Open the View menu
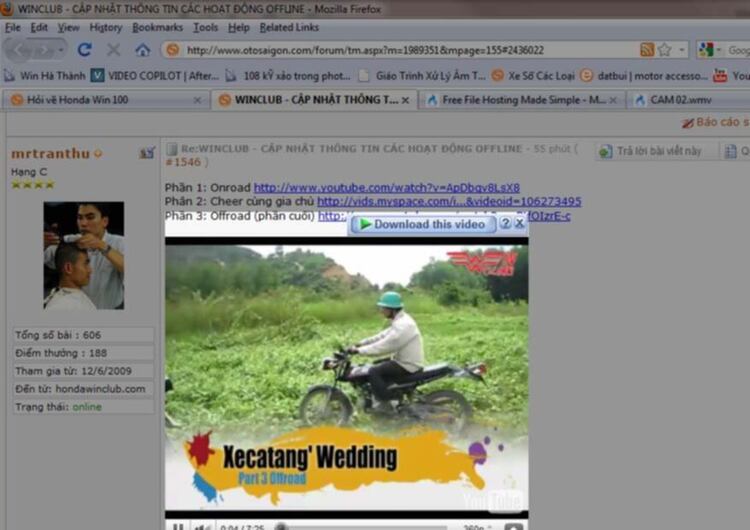This screenshot has width=750, height=530. (x=68, y=27)
